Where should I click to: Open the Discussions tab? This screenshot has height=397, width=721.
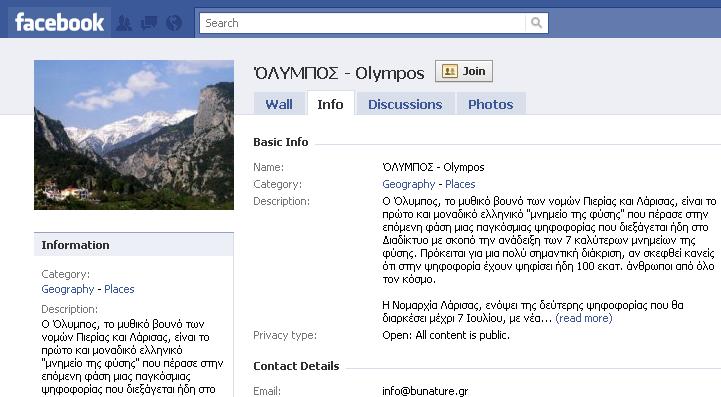pos(405,104)
